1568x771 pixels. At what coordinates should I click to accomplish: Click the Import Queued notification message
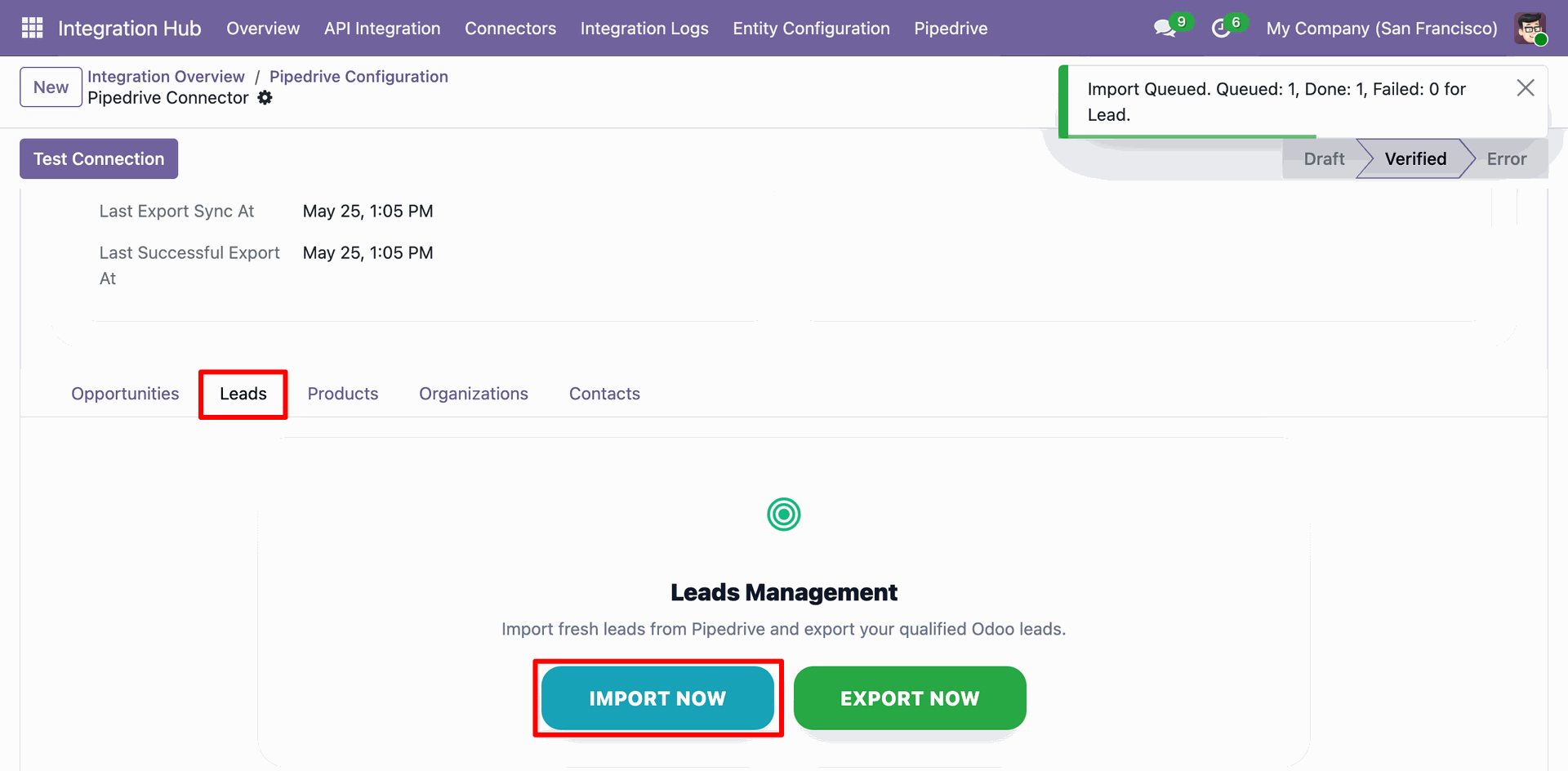[x=1276, y=102]
